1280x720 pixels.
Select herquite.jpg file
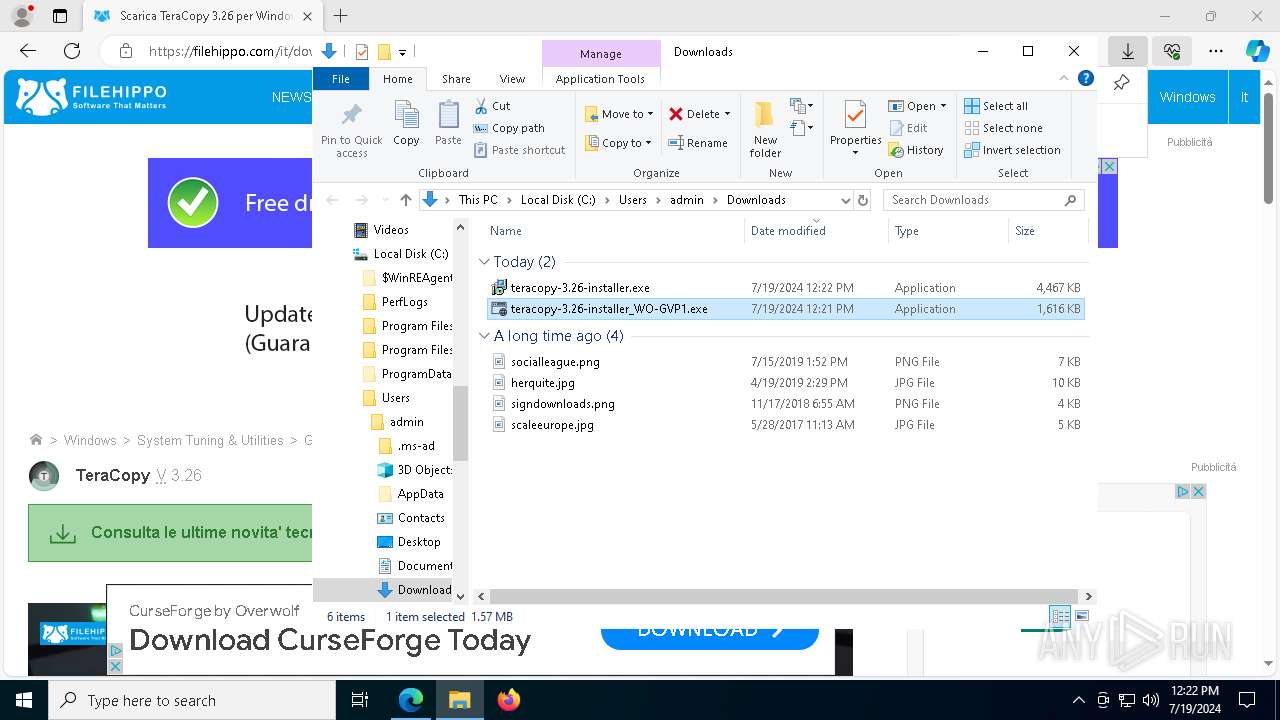[542, 383]
